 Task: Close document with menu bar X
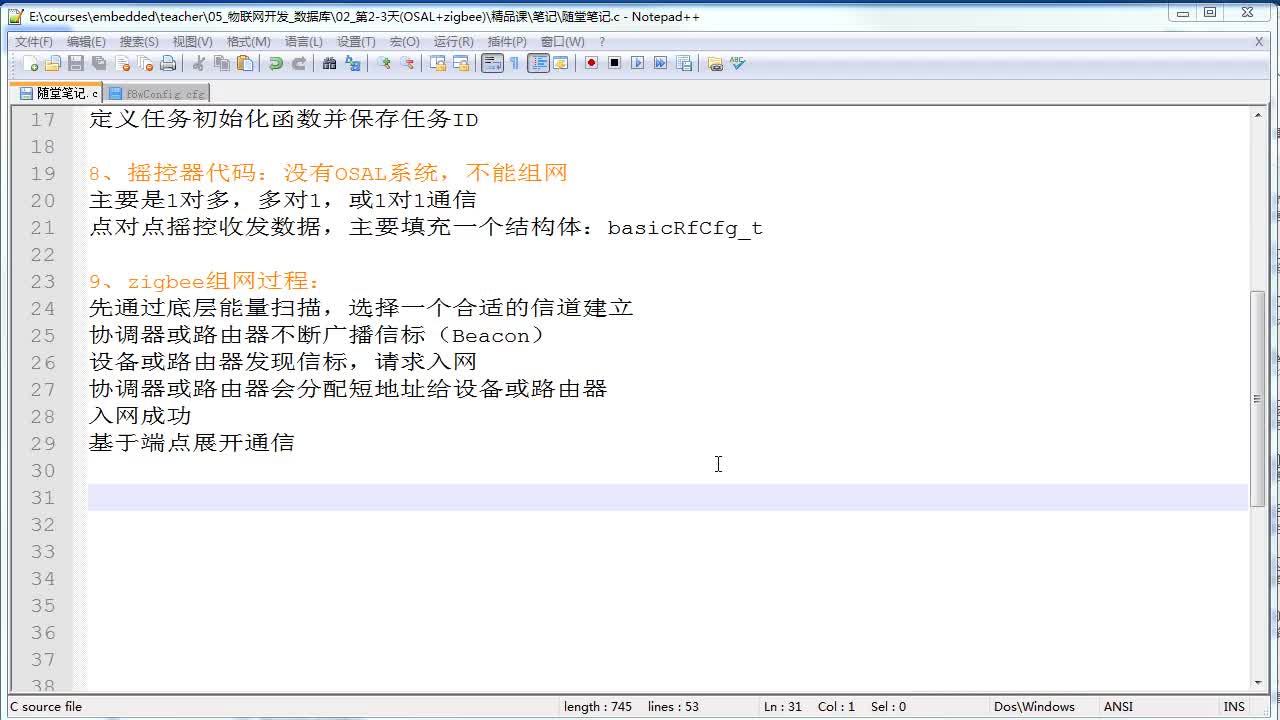point(1259,41)
